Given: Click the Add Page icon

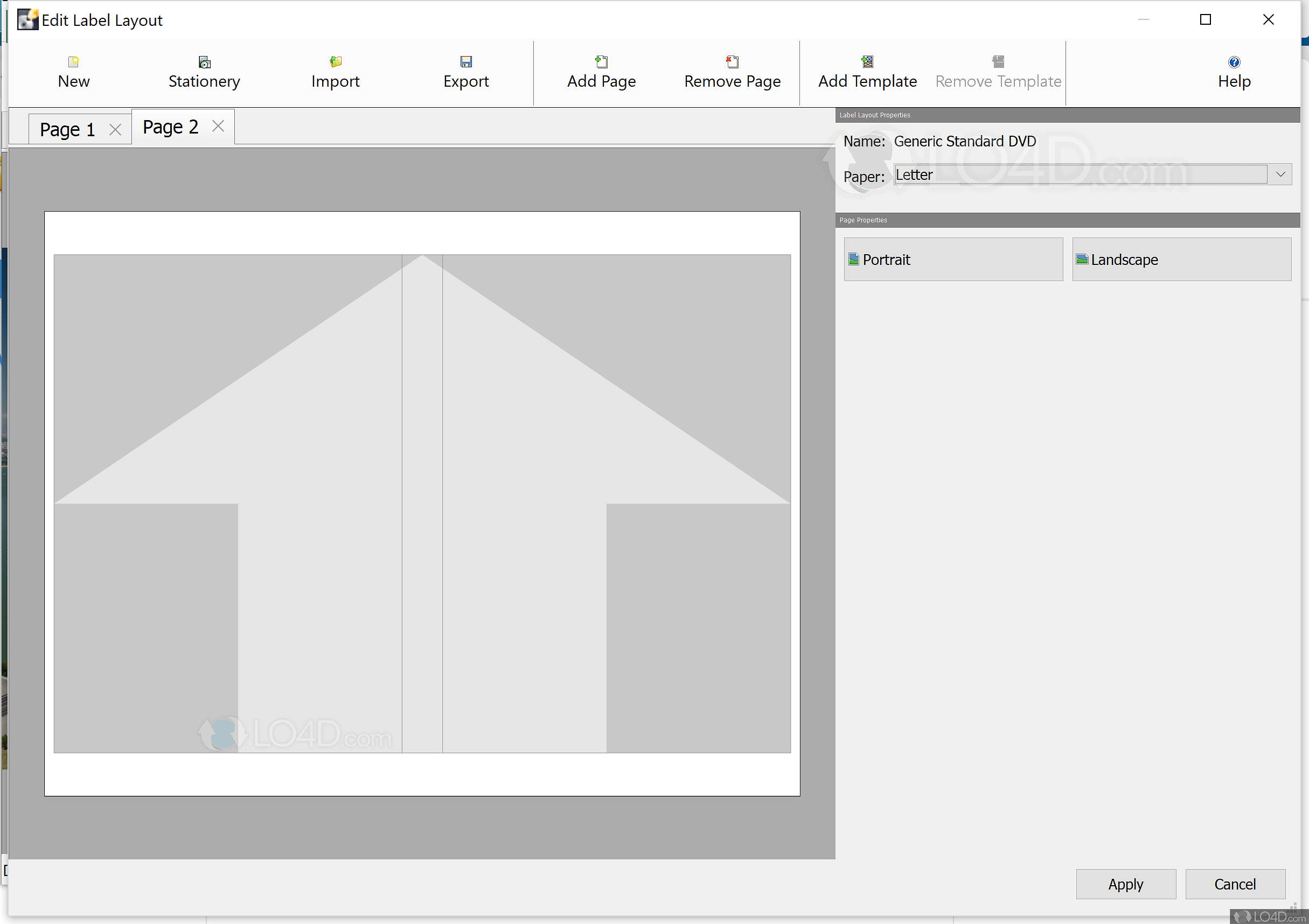Looking at the screenshot, I should coord(602,61).
